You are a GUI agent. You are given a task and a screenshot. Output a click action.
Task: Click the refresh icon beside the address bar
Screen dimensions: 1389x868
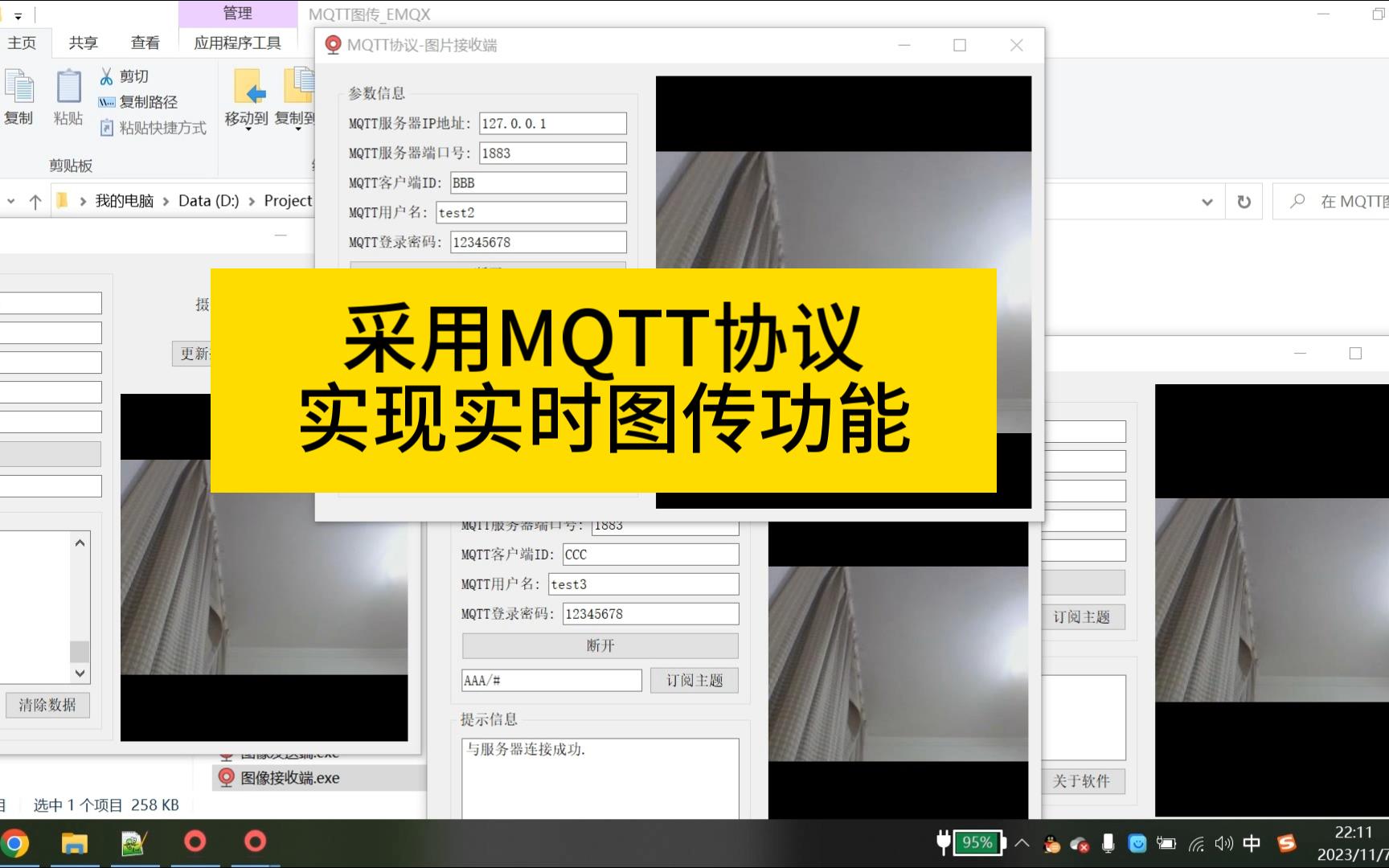pyautogui.click(x=1244, y=201)
